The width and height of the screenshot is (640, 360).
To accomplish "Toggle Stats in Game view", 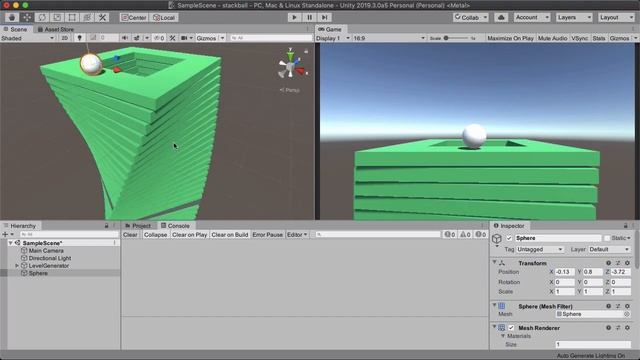I will [x=599, y=38].
